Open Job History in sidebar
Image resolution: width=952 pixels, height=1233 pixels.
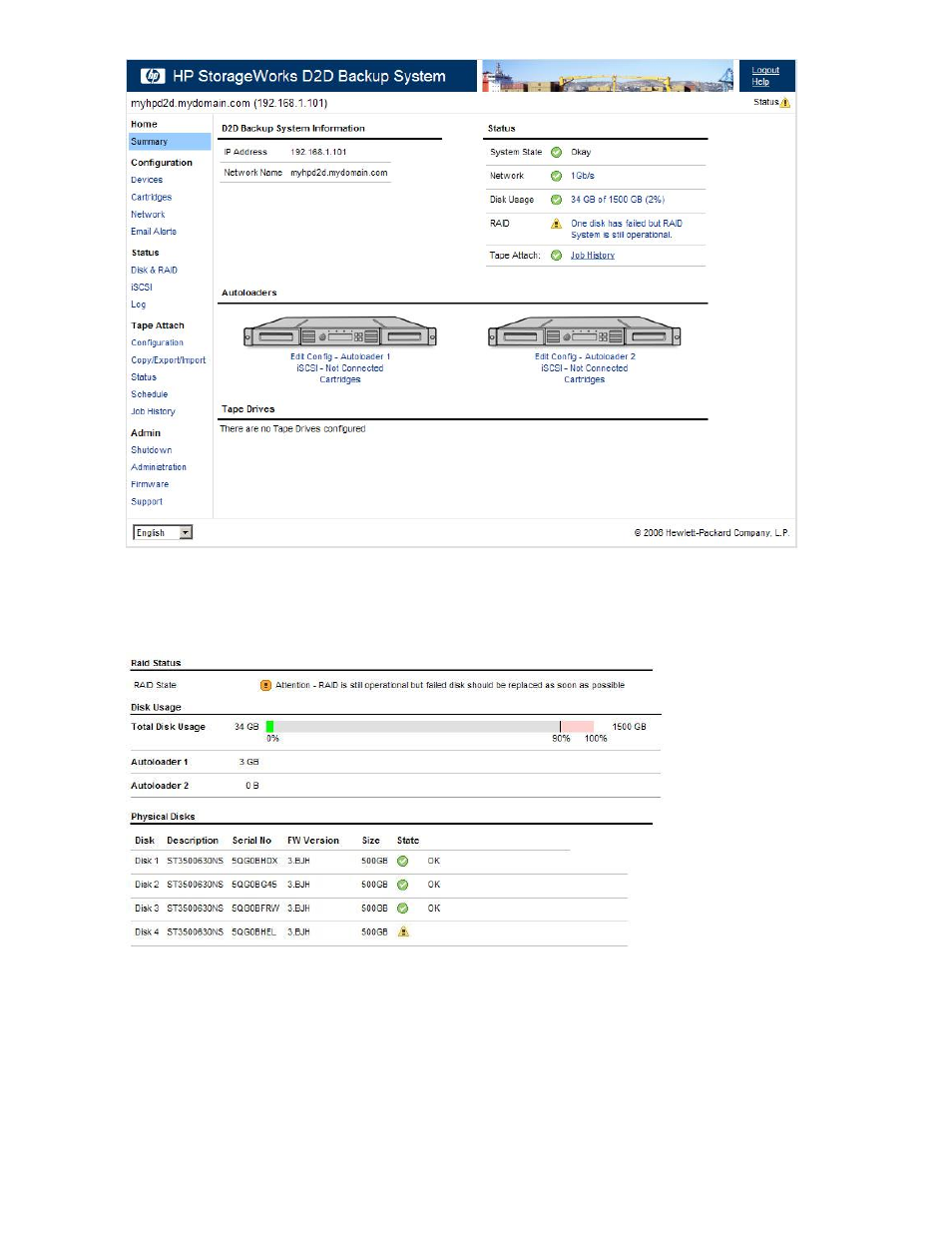point(153,411)
